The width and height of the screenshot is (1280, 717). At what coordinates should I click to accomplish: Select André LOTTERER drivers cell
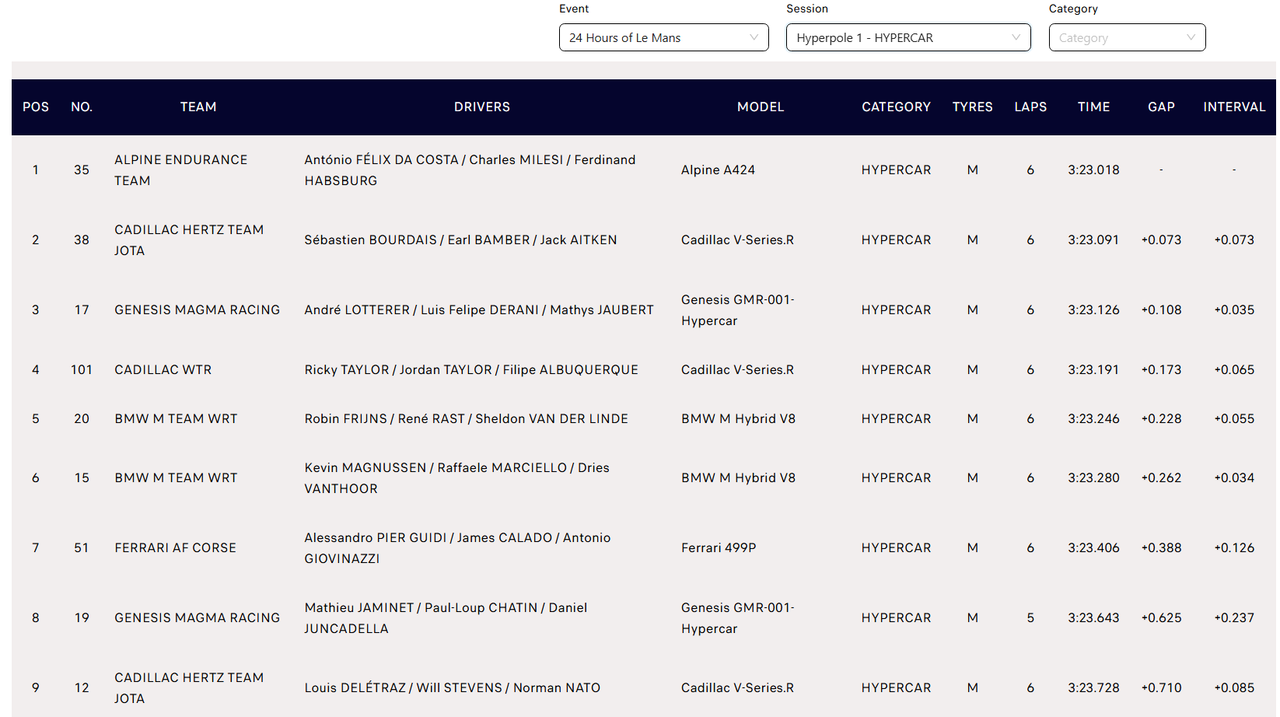click(x=479, y=310)
